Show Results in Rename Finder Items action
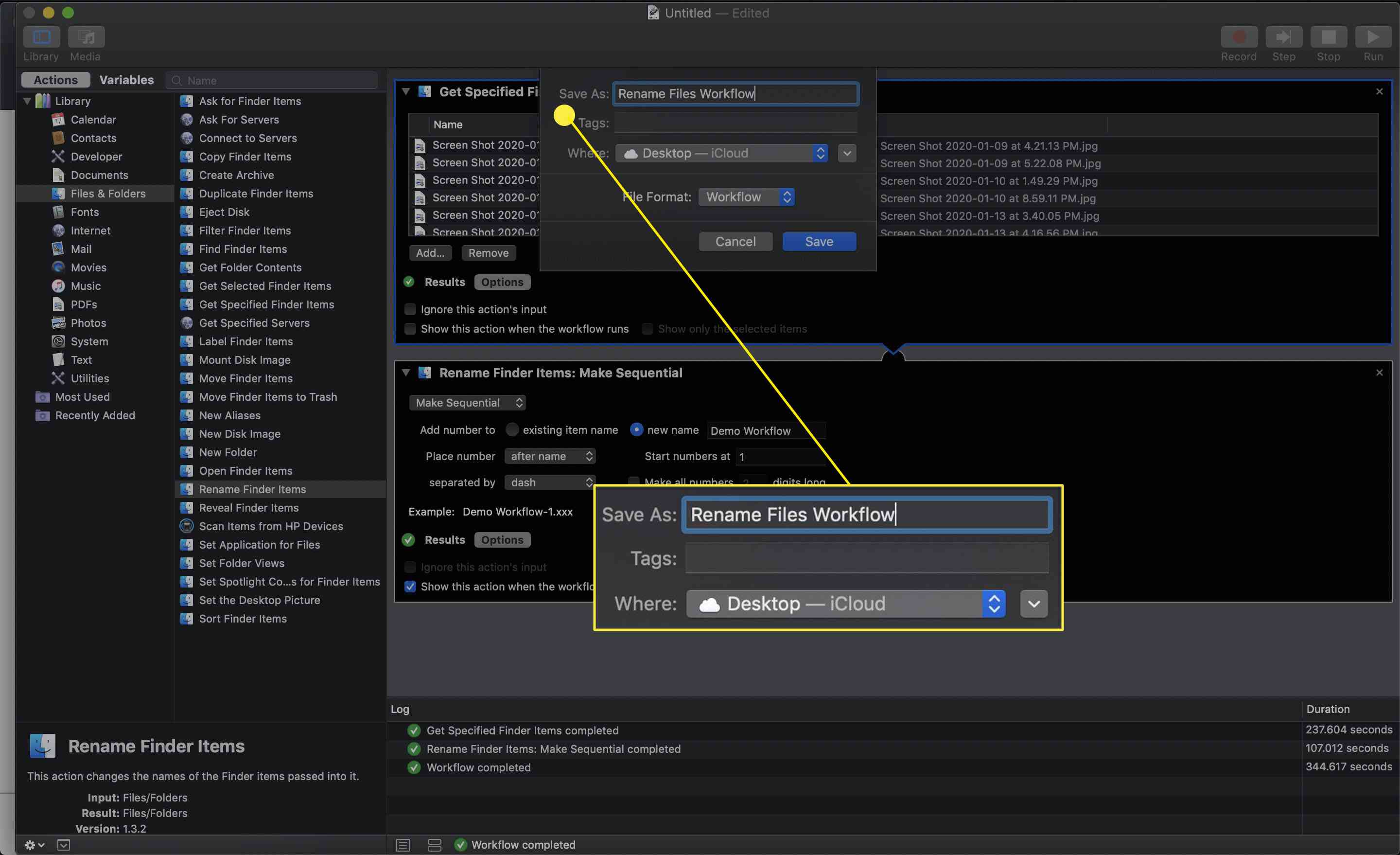The image size is (1400, 855). pyautogui.click(x=444, y=539)
